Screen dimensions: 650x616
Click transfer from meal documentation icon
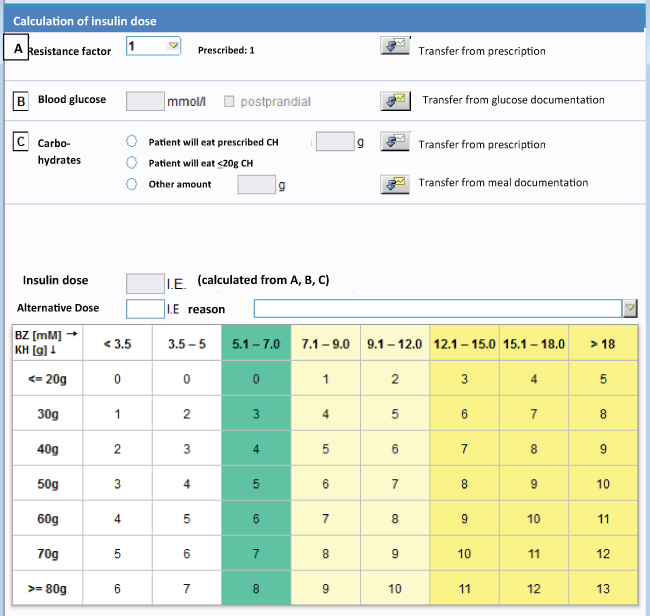click(395, 183)
